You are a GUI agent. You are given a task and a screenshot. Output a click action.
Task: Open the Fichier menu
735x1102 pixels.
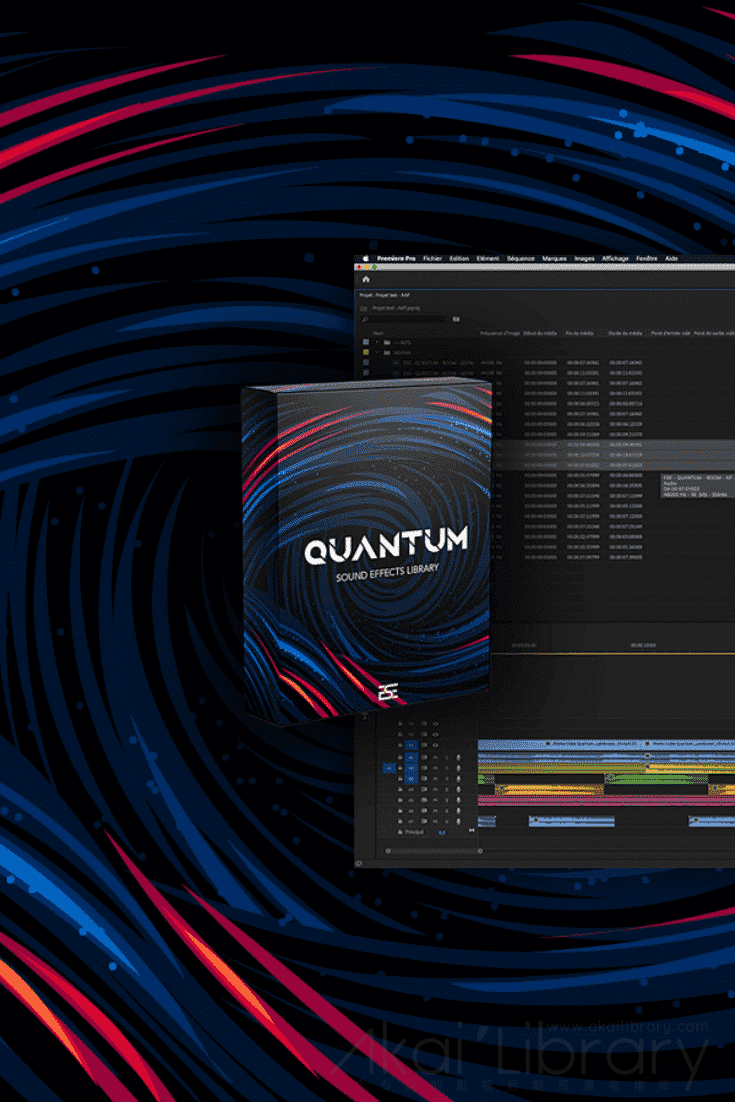click(x=432, y=259)
